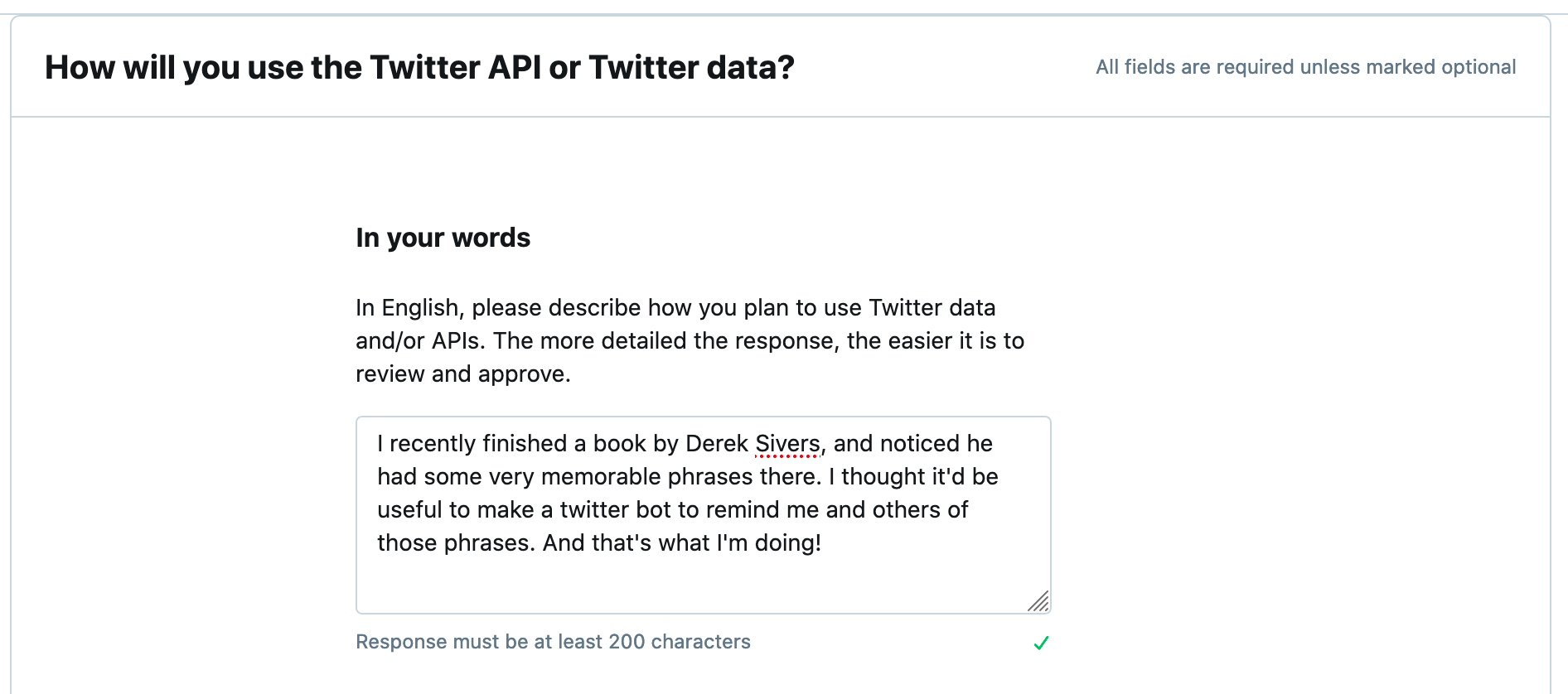1568x694 pixels.
Task: Click the word 'Derek' in the response
Action: point(717,444)
